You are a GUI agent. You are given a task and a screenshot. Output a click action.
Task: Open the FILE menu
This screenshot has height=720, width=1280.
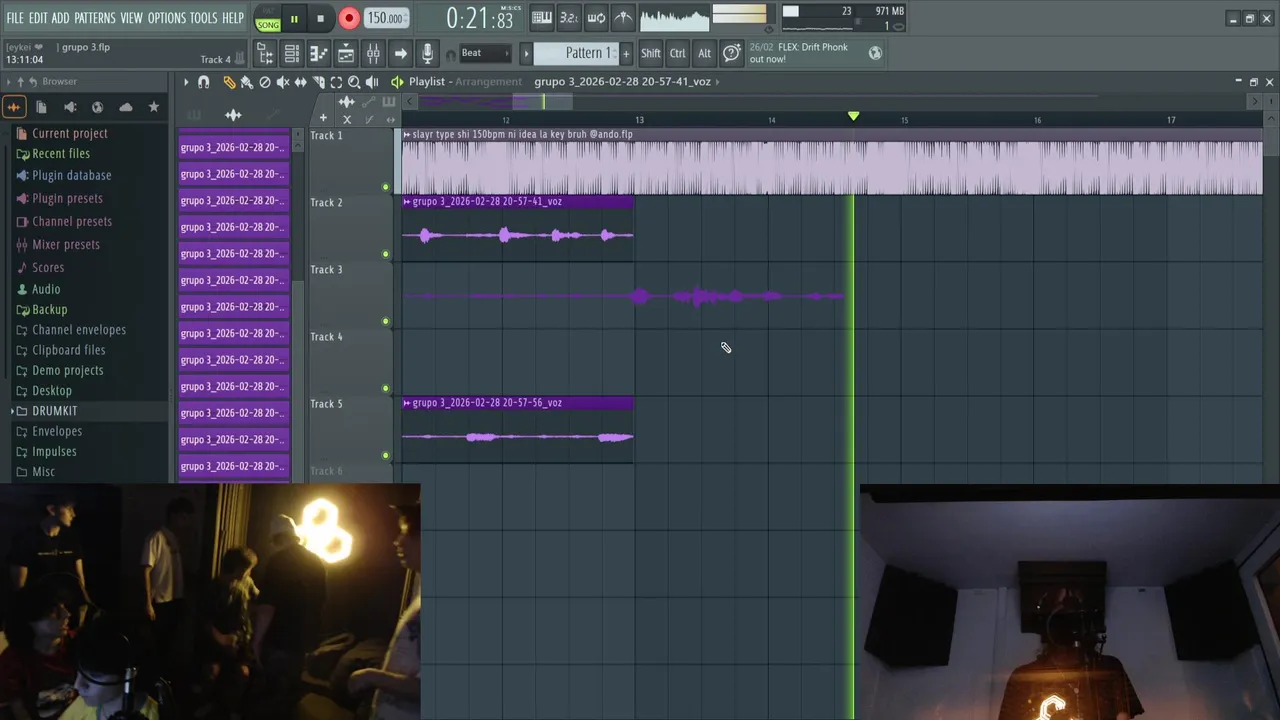pos(15,18)
